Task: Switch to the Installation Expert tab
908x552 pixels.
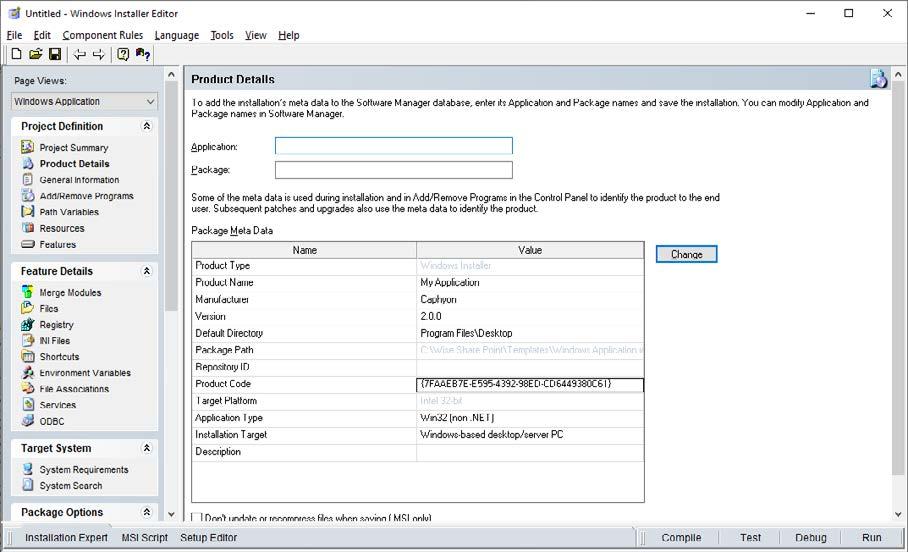Action: pos(66,538)
